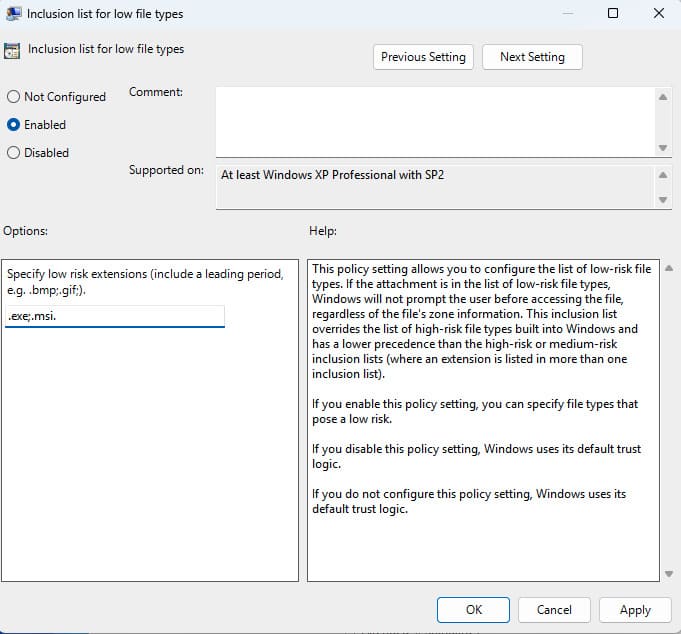
Task: Click Comment box scroll up arrow
Action: click(663, 97)
